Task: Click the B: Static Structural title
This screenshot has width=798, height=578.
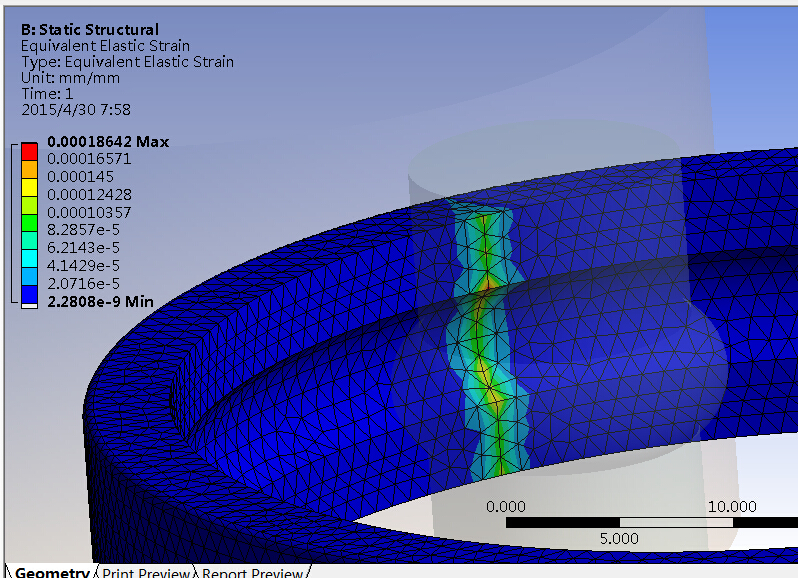Action: [90, 30]
